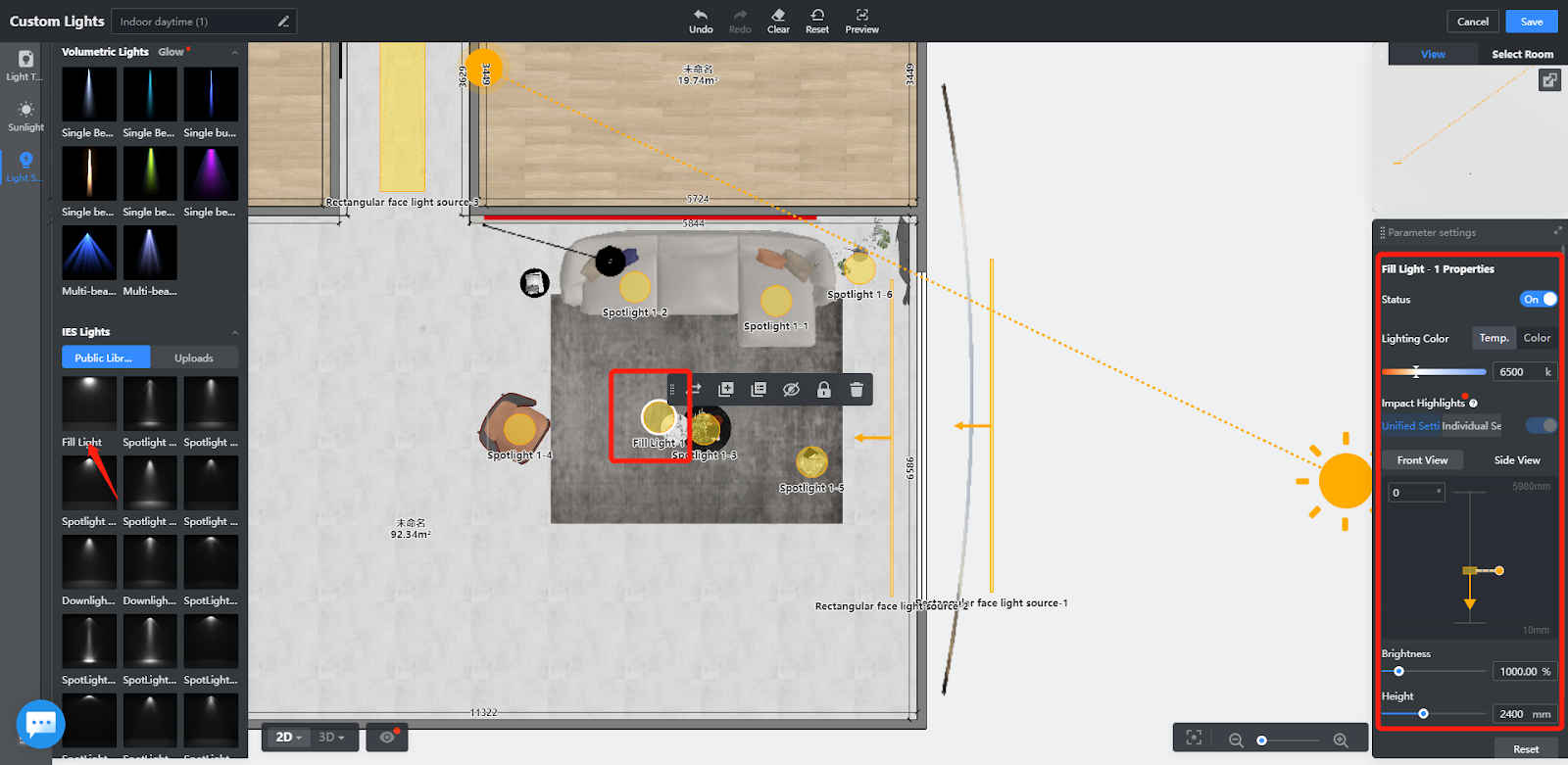Screen dimensions: 1568x765
Task: Select the Spotlight 1-4 light on canvas
Action: point(519,428)
